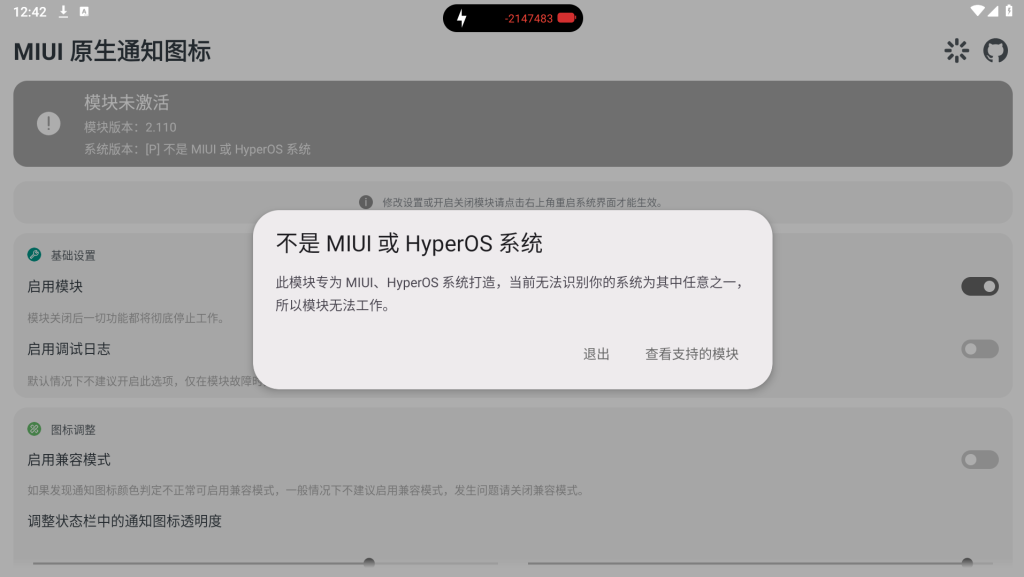Tap the 基础设置 section icon

[x=34, y=255]
